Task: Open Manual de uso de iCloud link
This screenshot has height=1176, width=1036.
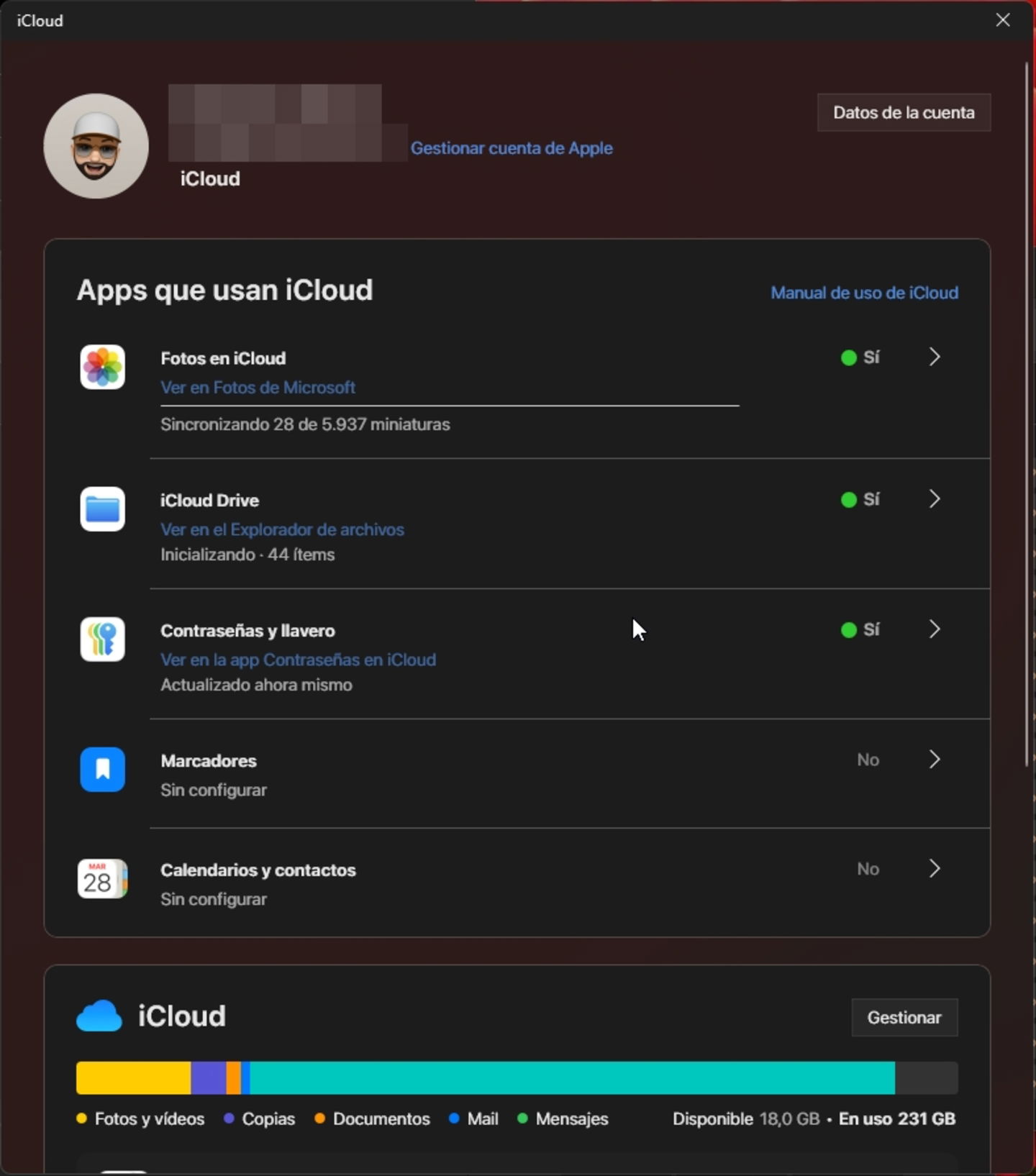Action: (864, 293)
